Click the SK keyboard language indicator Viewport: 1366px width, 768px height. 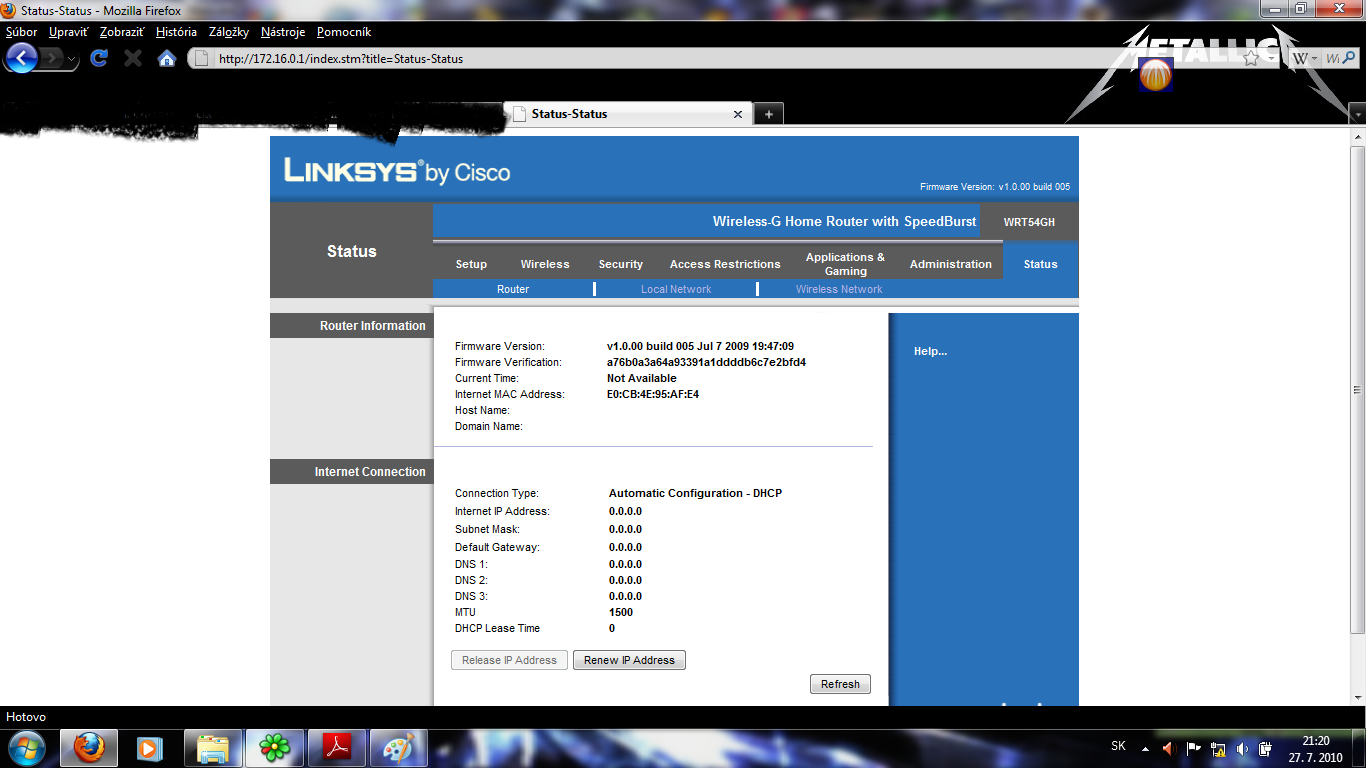point(1119,746)
